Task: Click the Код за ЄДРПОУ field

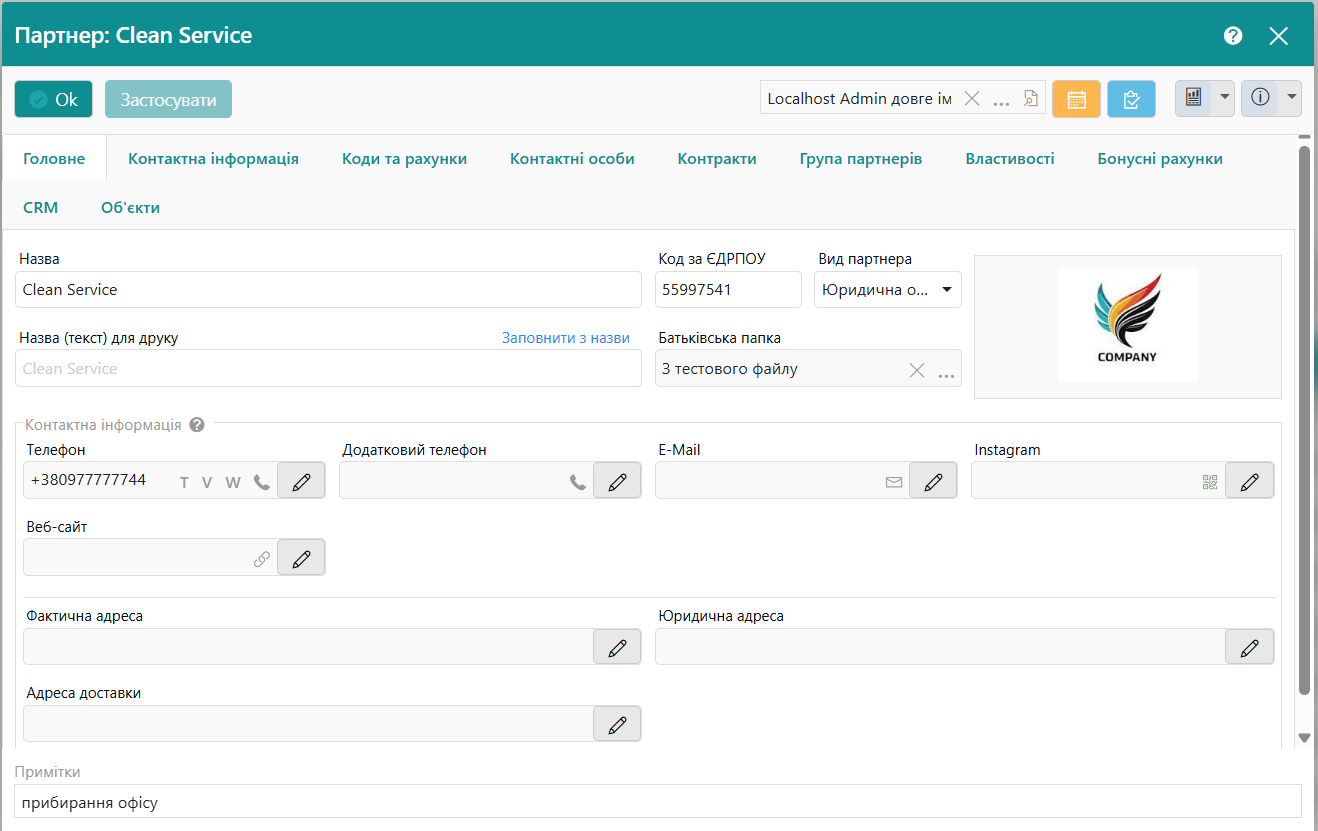Action: pos(728,290)
